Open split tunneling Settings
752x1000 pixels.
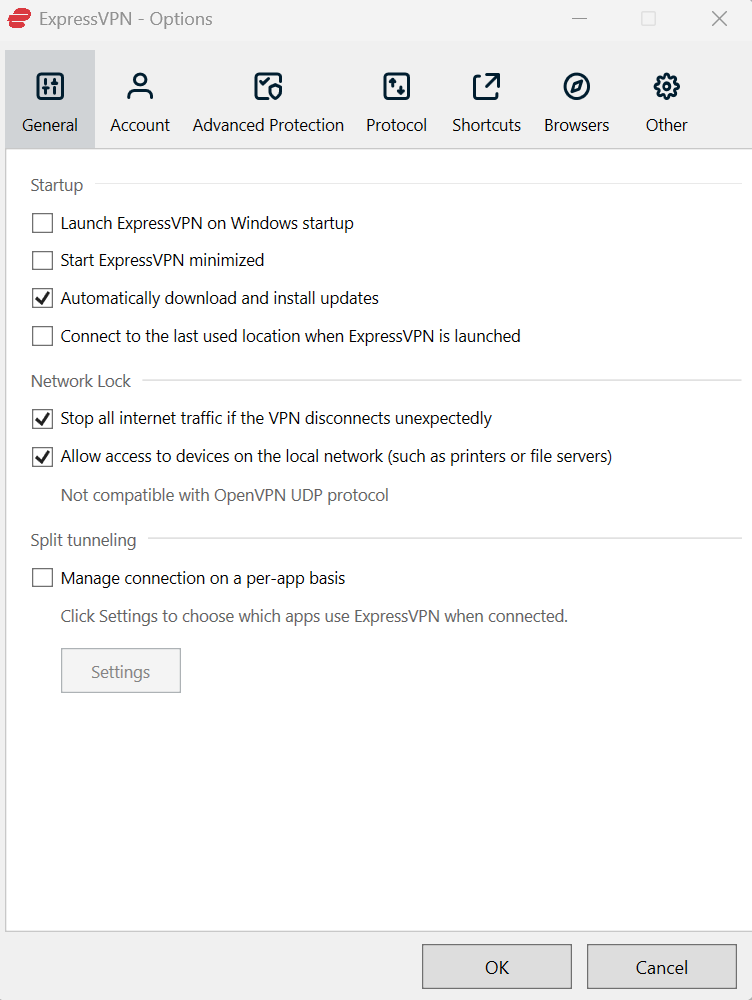[120, 670]
